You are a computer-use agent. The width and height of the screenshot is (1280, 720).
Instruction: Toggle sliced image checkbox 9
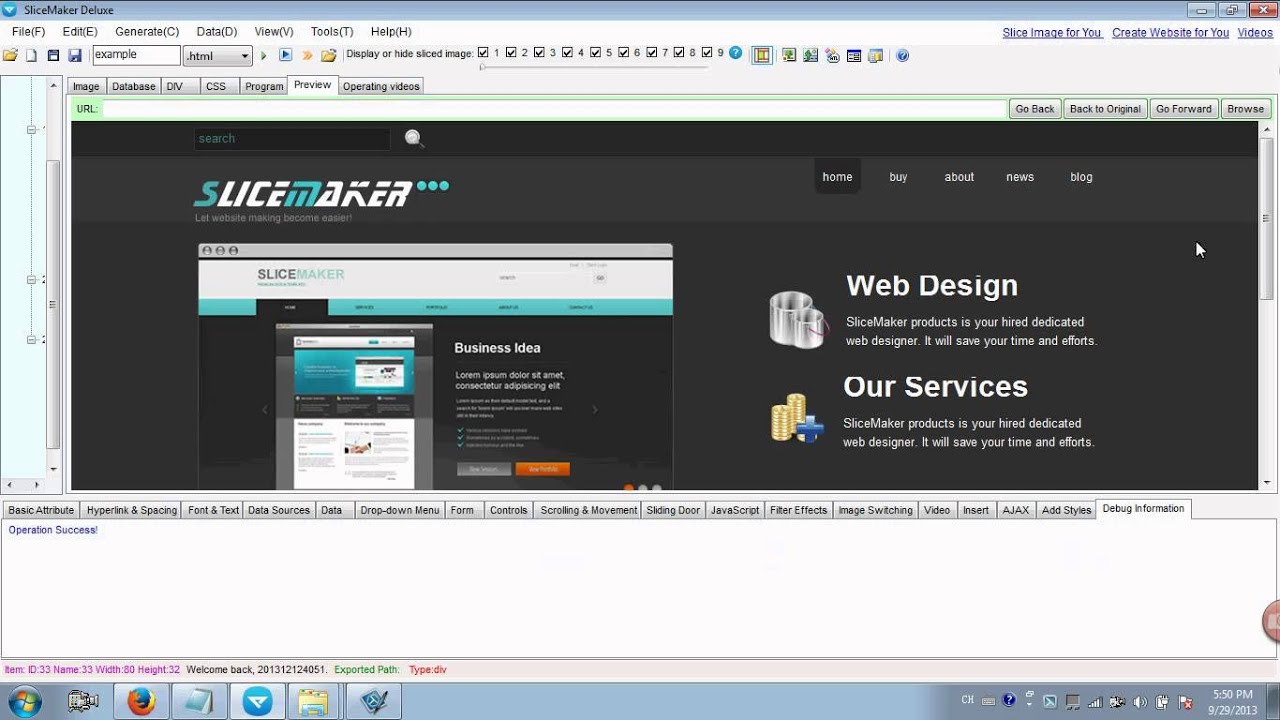(x=707, y=53)
